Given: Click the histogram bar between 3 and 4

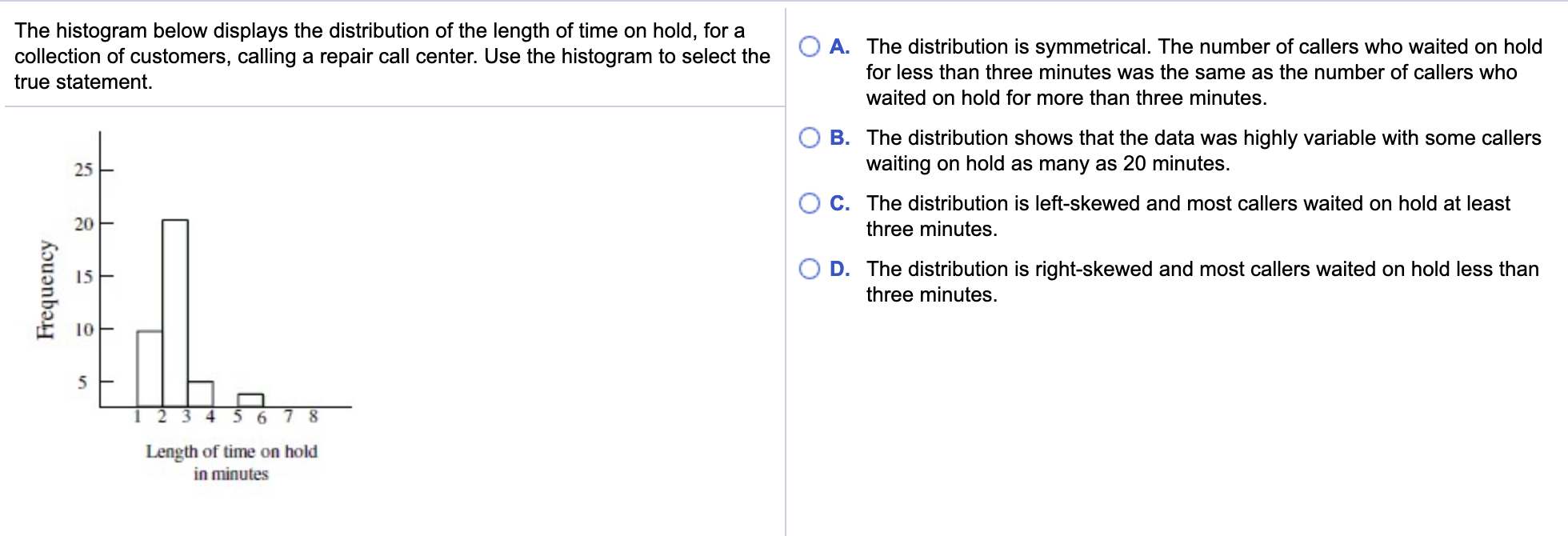Looking at the screenshot, I should coord(201,394).
